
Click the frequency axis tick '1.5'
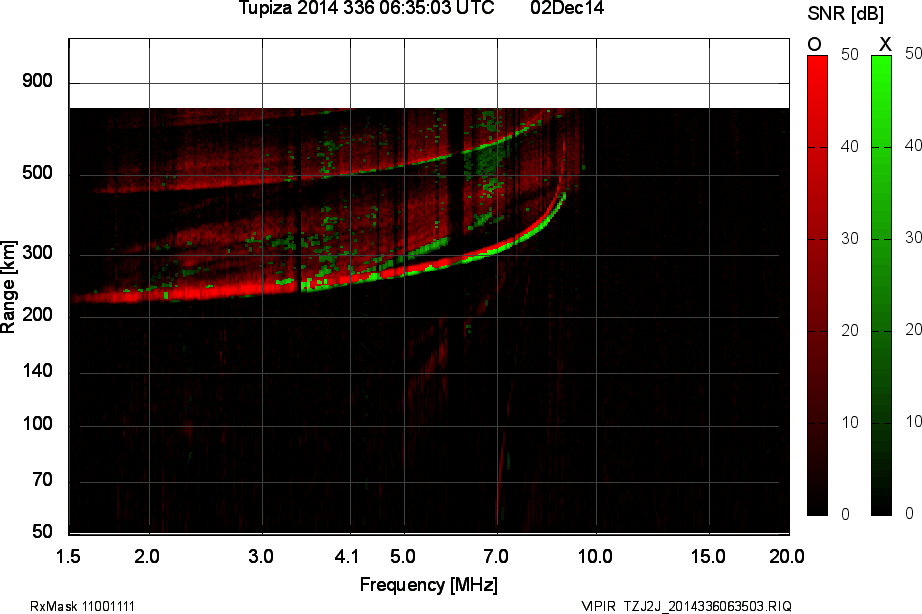tap(68, 556)
